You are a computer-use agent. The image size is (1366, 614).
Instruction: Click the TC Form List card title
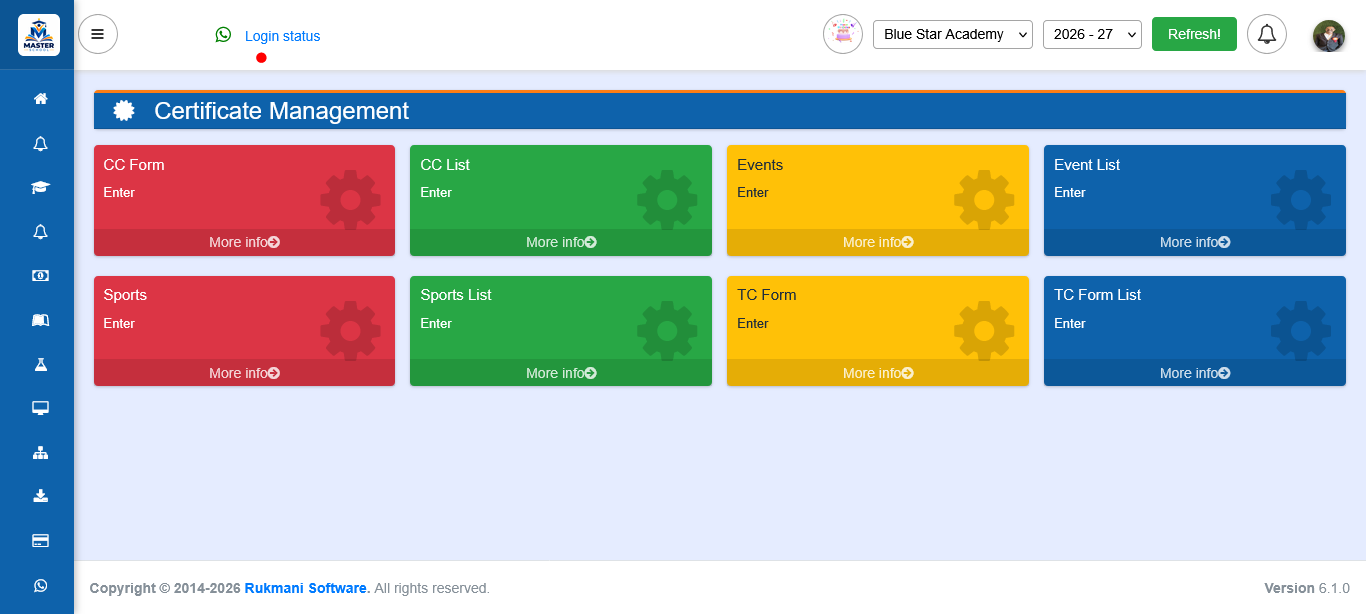(x=1098, y=295)
